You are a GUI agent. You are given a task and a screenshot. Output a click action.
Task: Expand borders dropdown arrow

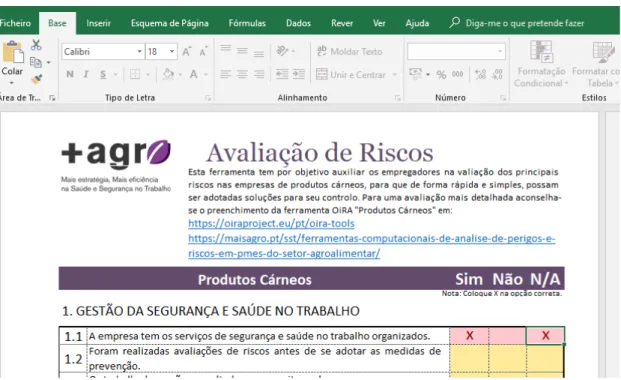click(x=148, y=74)
